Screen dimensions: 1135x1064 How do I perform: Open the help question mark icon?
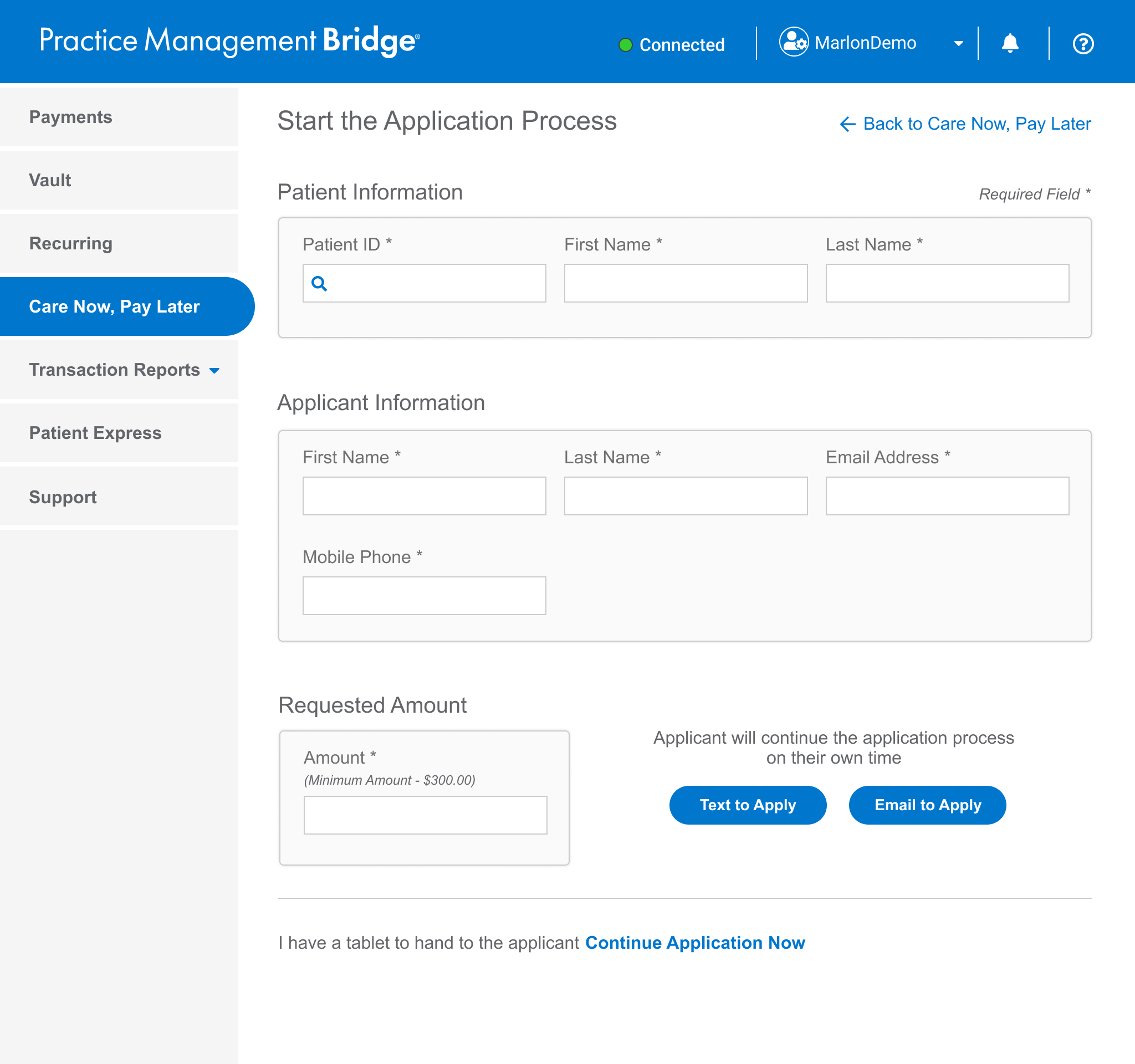[x=1083, y=44]
